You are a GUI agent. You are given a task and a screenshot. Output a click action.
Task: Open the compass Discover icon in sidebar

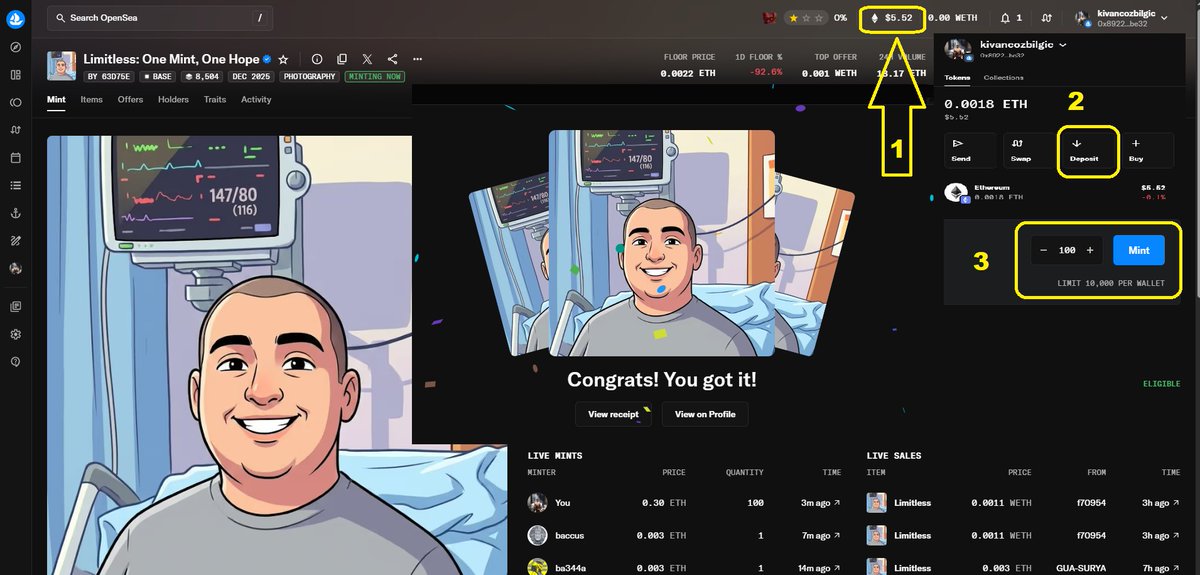pos(16,48)
